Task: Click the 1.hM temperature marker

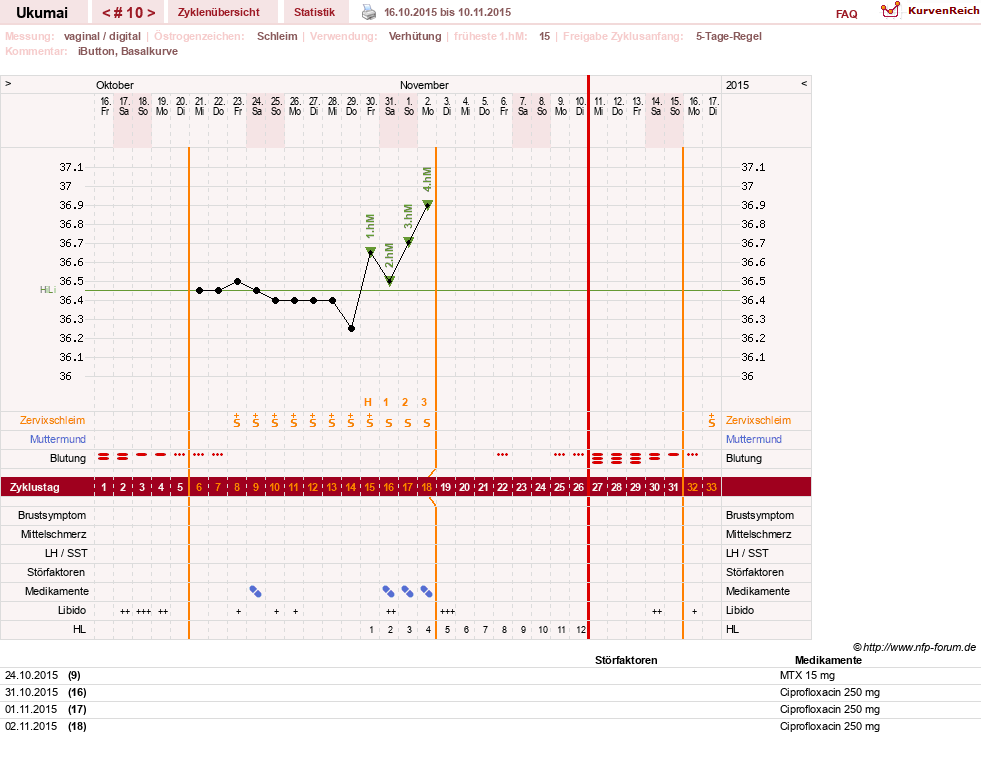Action: coord(370,252)
